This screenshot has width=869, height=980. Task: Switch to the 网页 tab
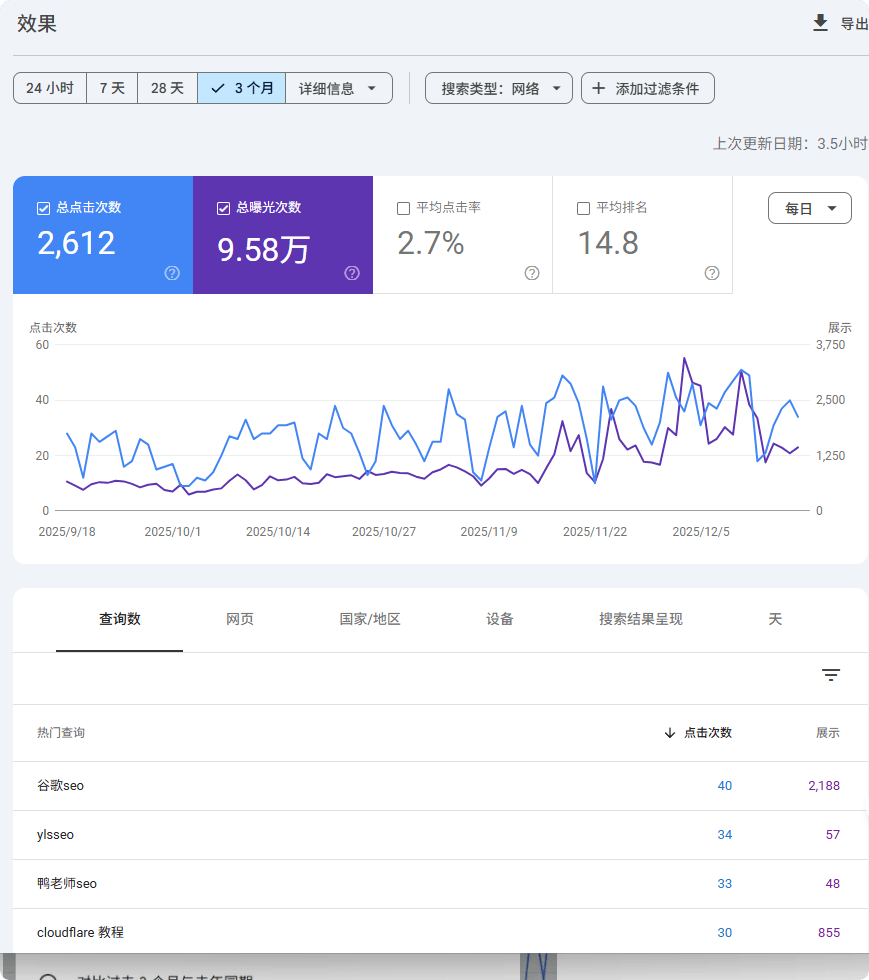point(240,619)
